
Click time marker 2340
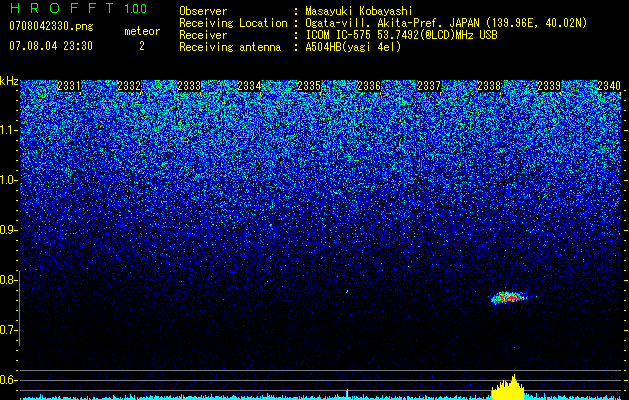pos(609,86)
